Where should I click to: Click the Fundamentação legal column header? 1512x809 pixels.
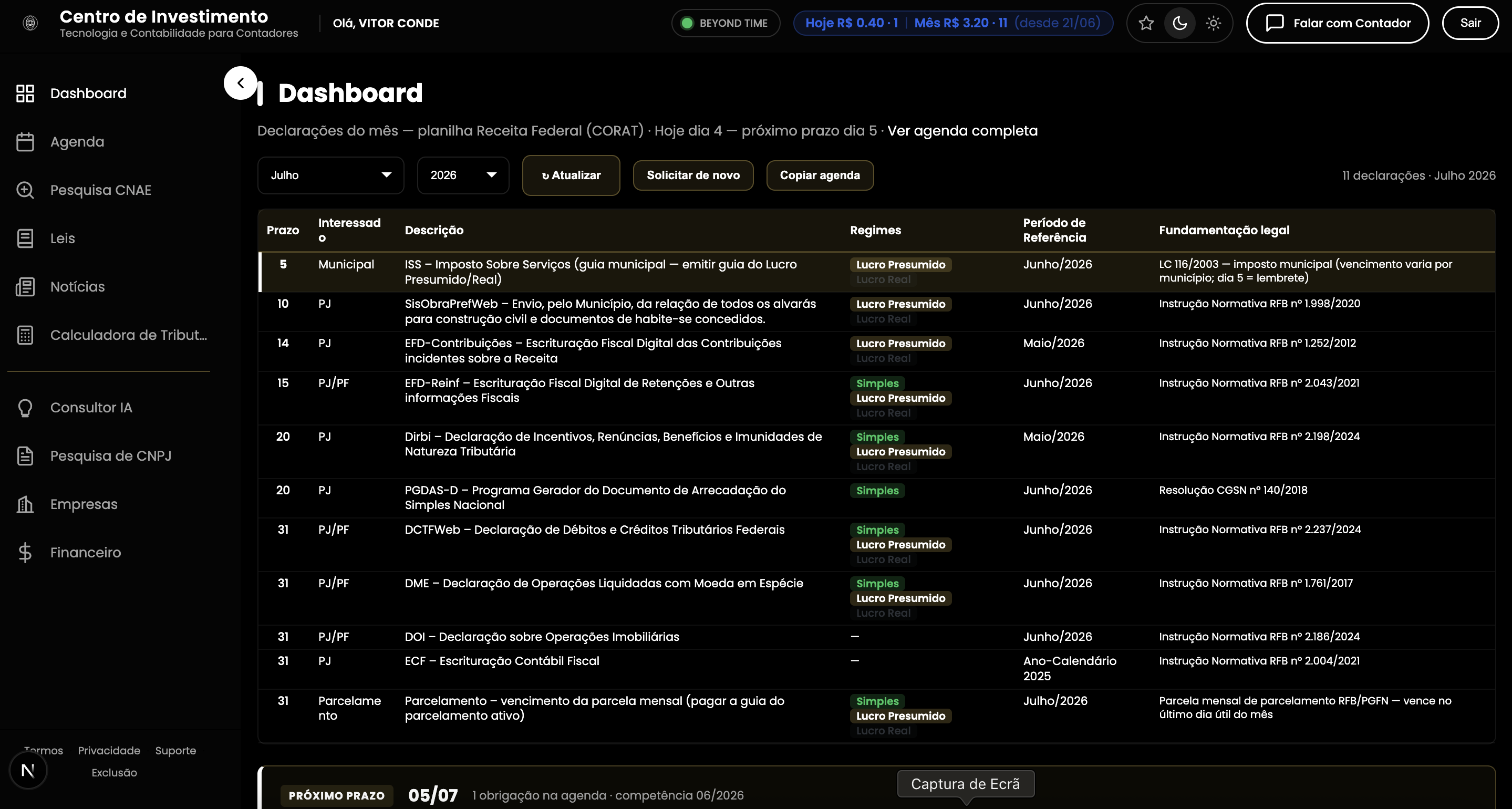[1224, 230]
